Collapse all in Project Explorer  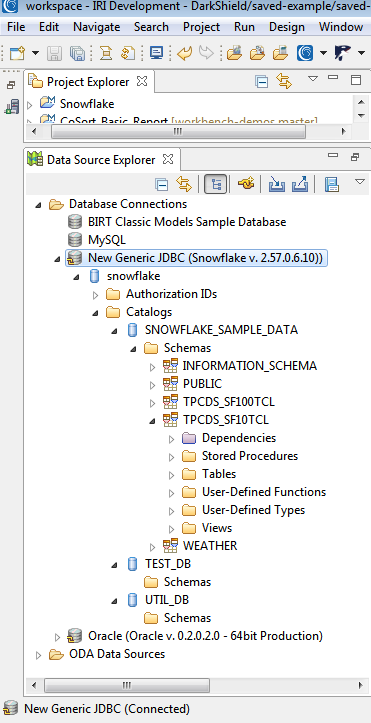coord(262,82)
